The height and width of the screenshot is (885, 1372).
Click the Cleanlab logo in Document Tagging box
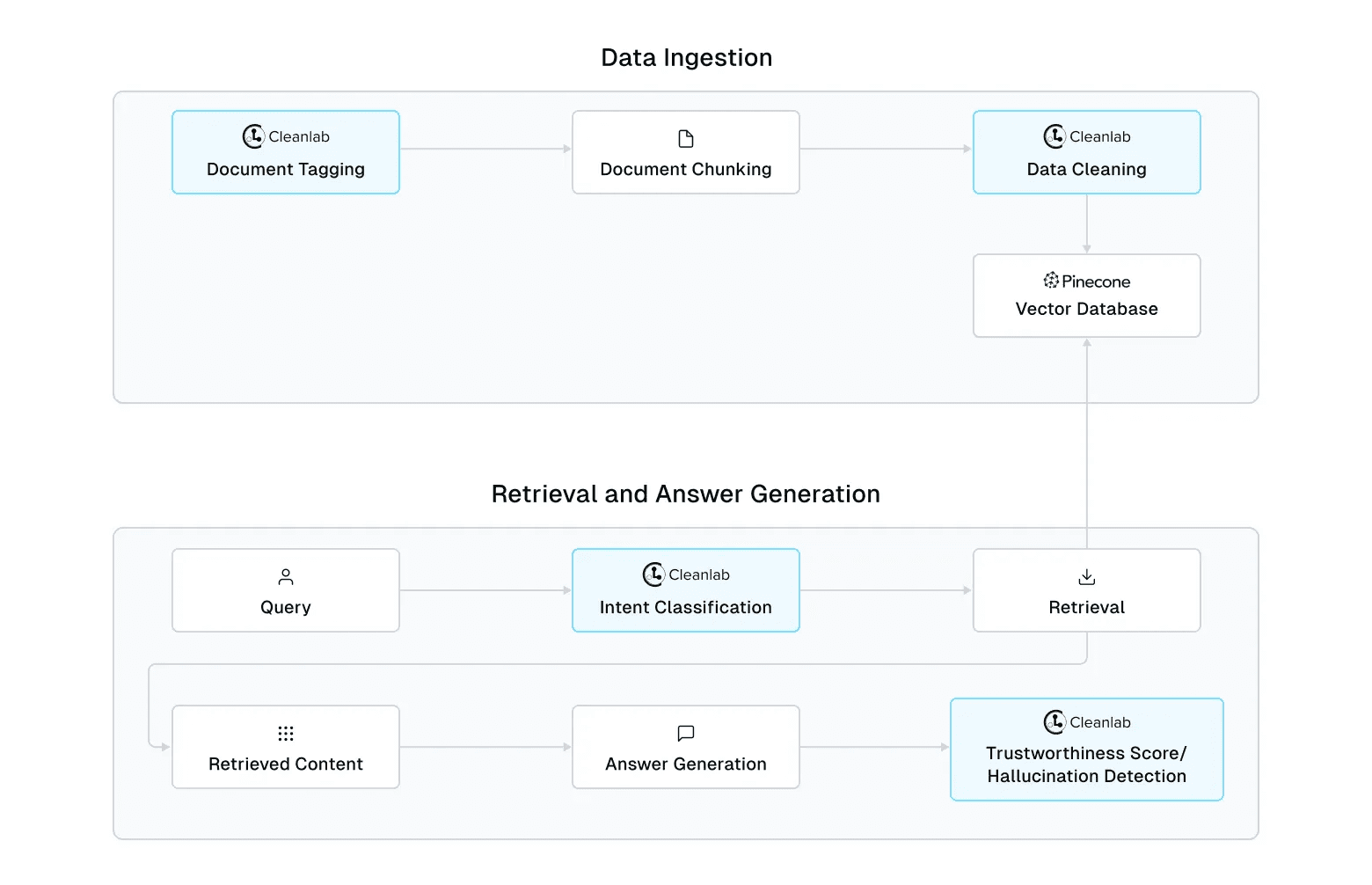pos(253,136)
